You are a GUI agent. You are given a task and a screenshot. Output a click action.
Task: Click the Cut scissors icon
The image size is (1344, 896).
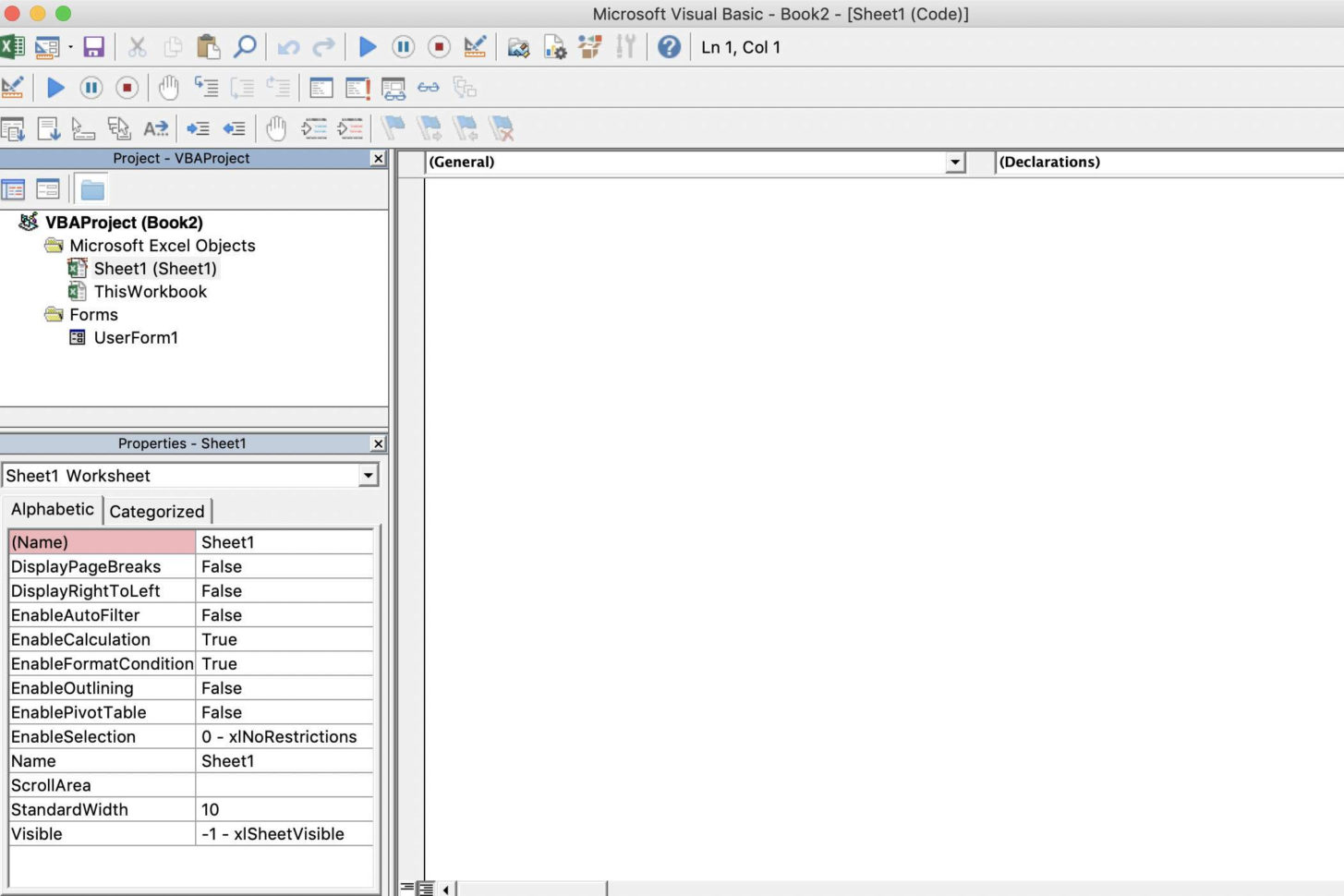(x=138, y=46)
